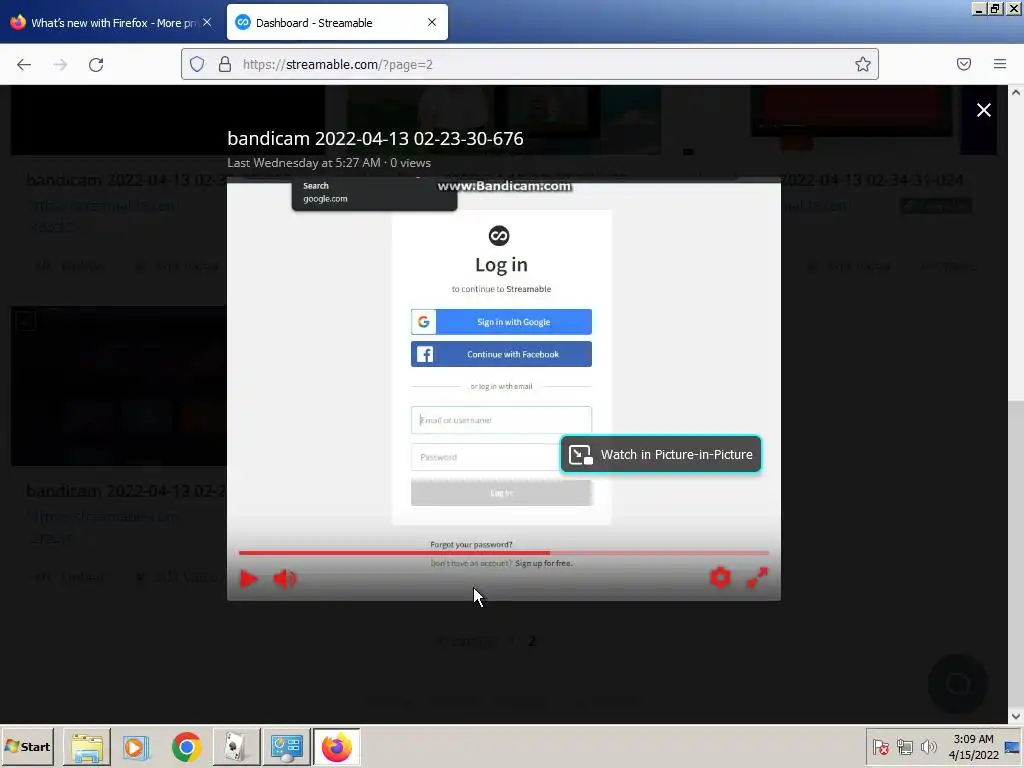Click Sign up for free in video
Screen dimensions: 1024x768
(x=543, y=563)
